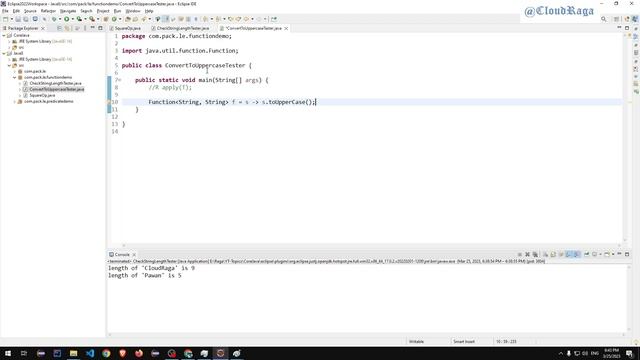The image size is (640, 360).
Task: Click the Windows Start button
Action: tap(8, 353)
